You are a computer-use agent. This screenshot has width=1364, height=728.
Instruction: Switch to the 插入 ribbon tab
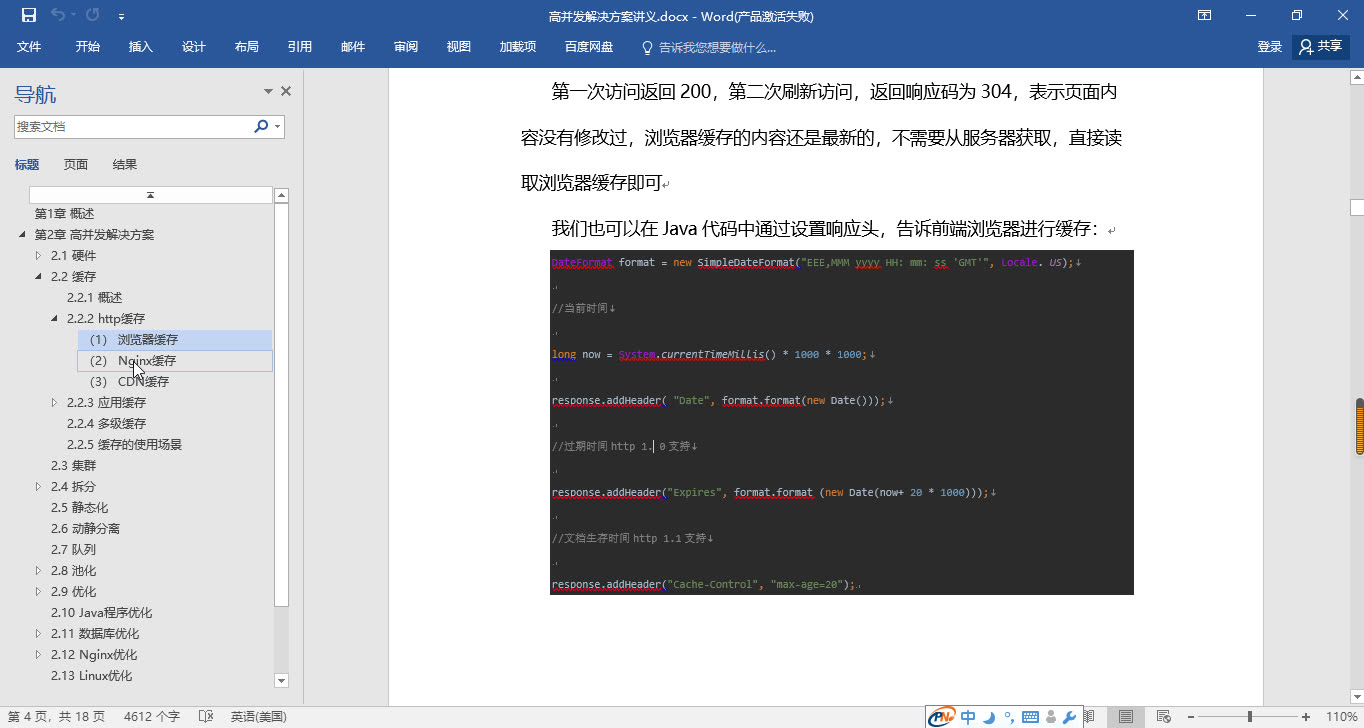pyautogui.click(x=141, y=47)
